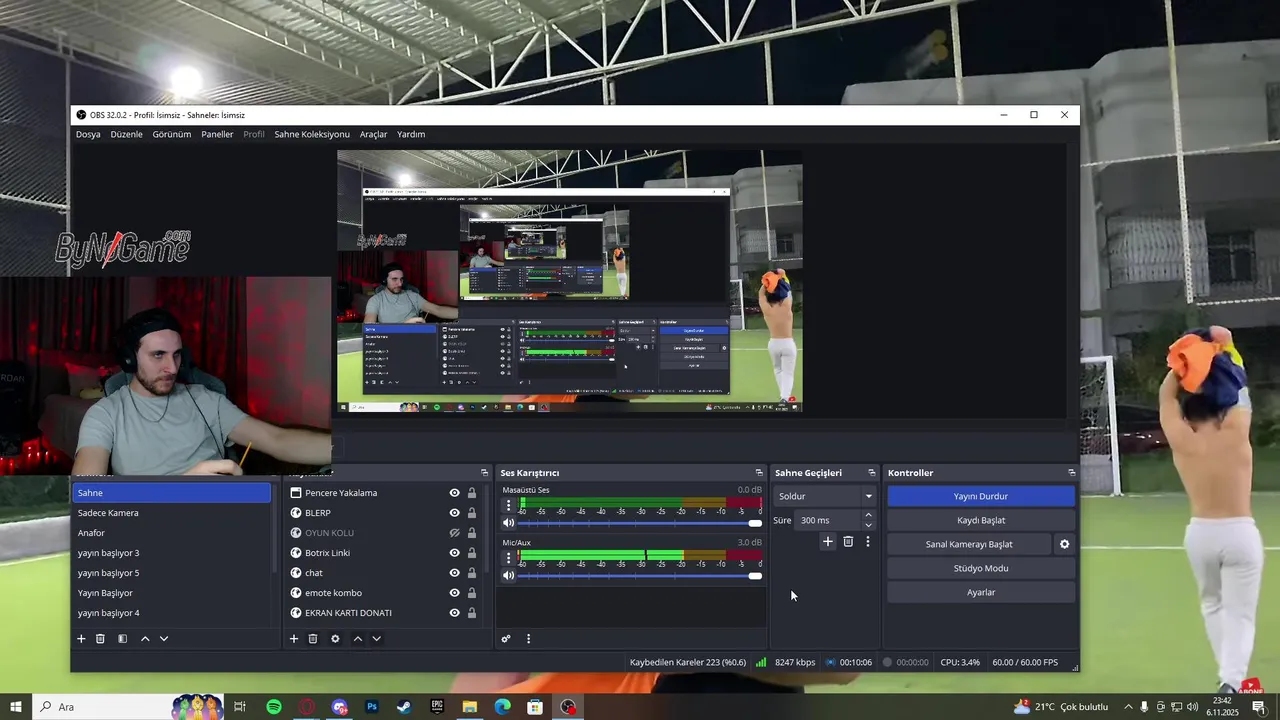Hide the chat source

click(x=454, y=573)
